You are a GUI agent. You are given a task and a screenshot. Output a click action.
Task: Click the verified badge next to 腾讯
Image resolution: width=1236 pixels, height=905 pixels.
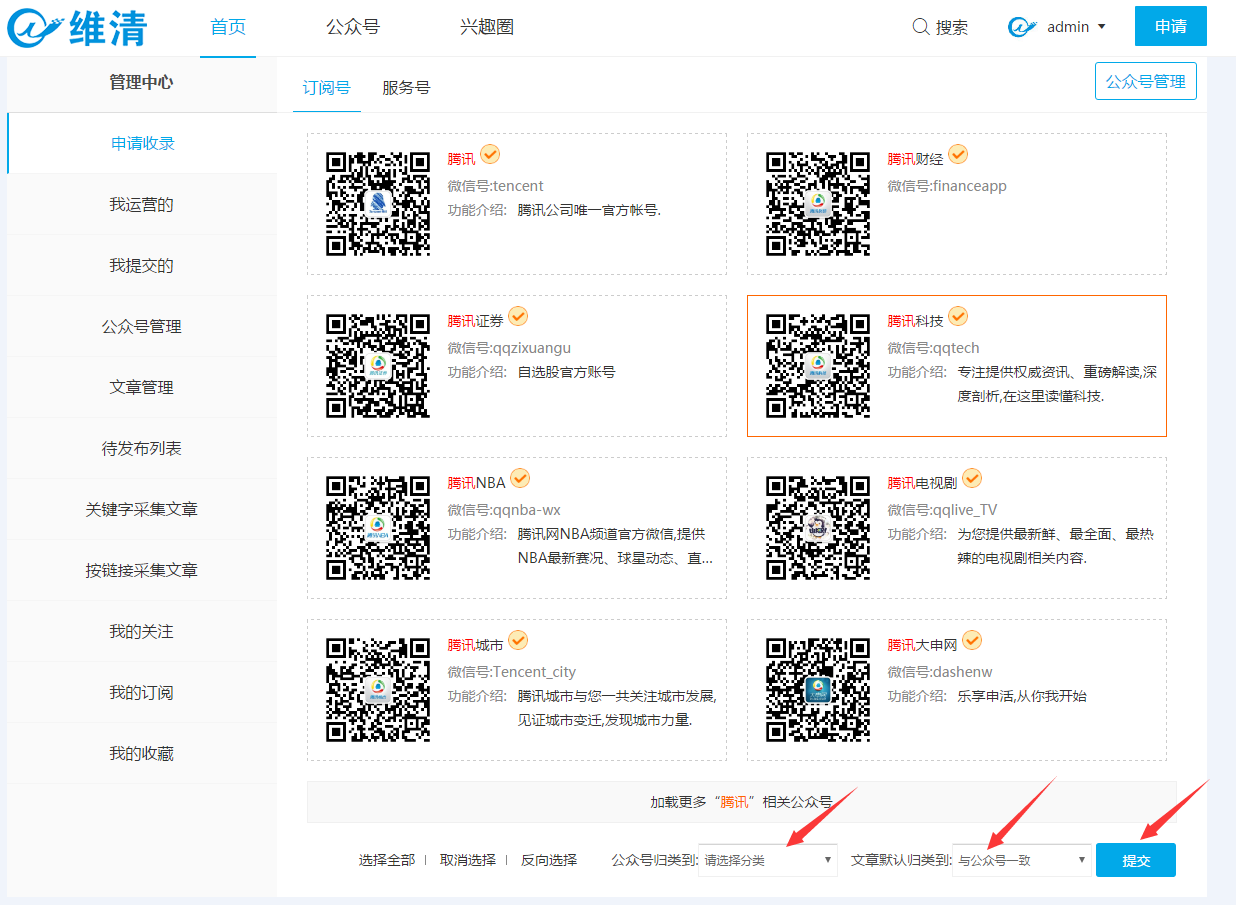(490, 155)
